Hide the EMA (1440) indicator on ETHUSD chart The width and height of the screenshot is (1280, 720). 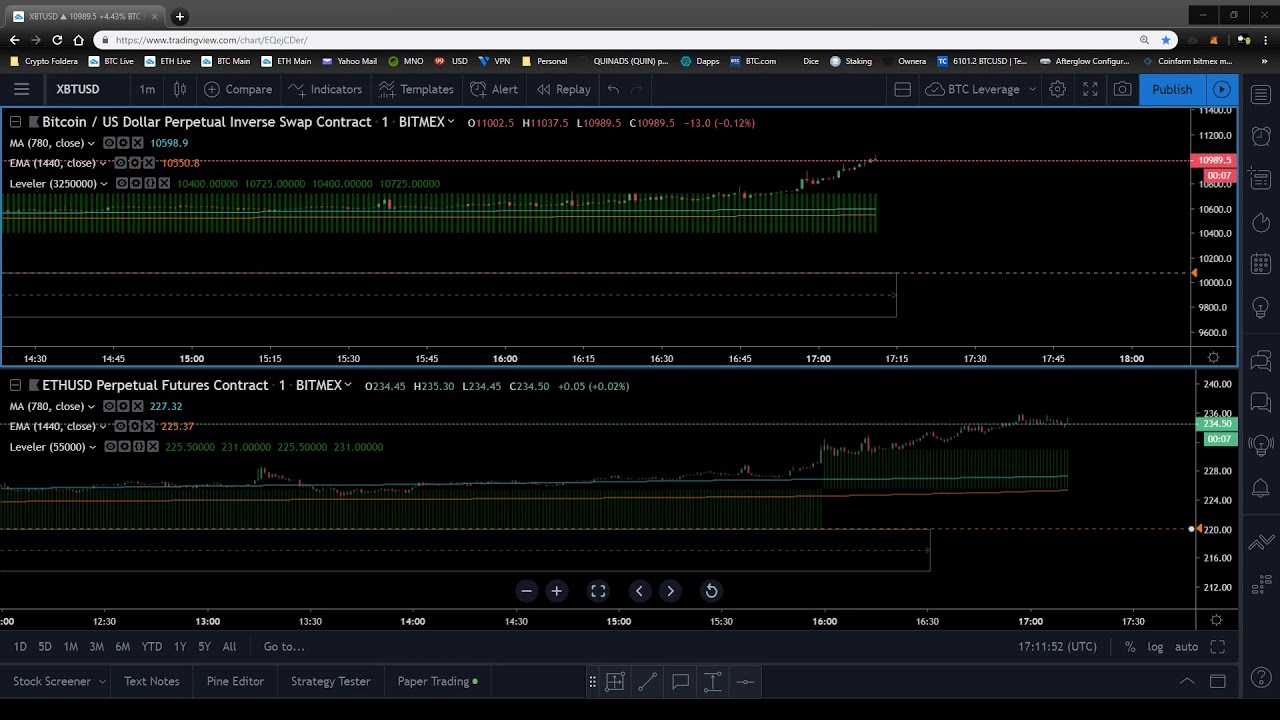tap(120, 426)
